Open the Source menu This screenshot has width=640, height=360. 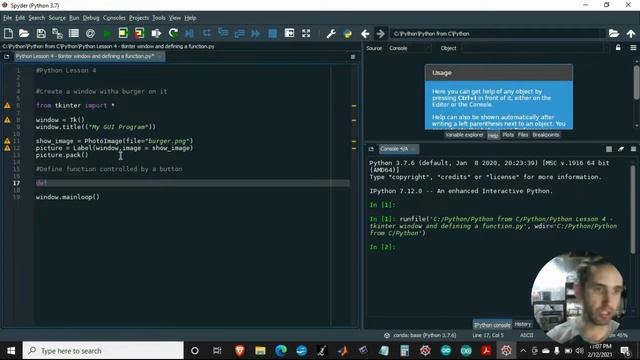tap(57, 18)
